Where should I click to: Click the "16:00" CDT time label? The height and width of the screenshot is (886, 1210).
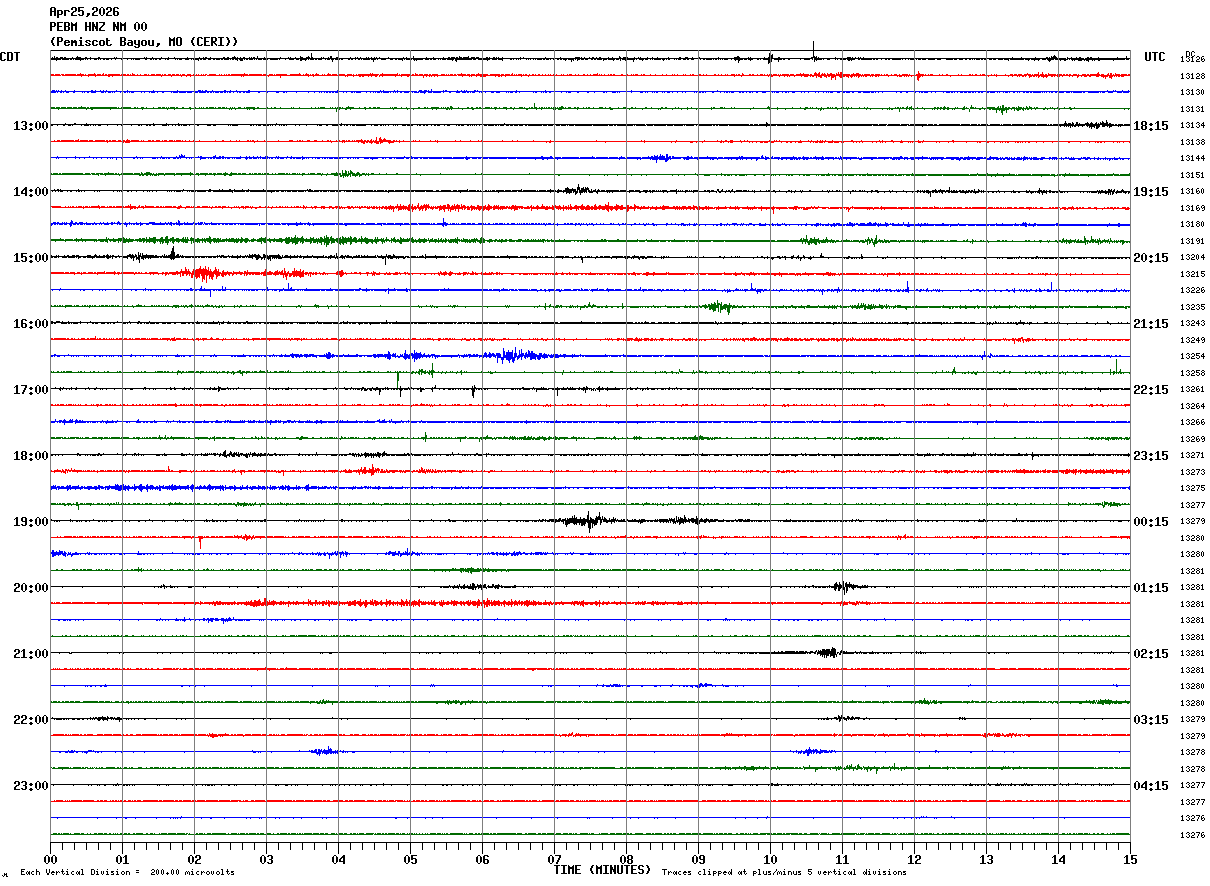coord(31,324)
